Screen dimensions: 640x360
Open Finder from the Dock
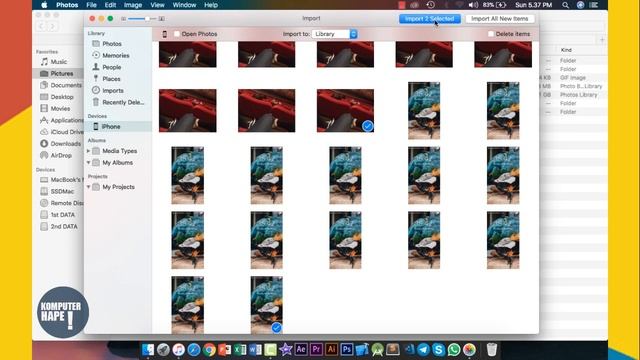[x=148, y=349]
